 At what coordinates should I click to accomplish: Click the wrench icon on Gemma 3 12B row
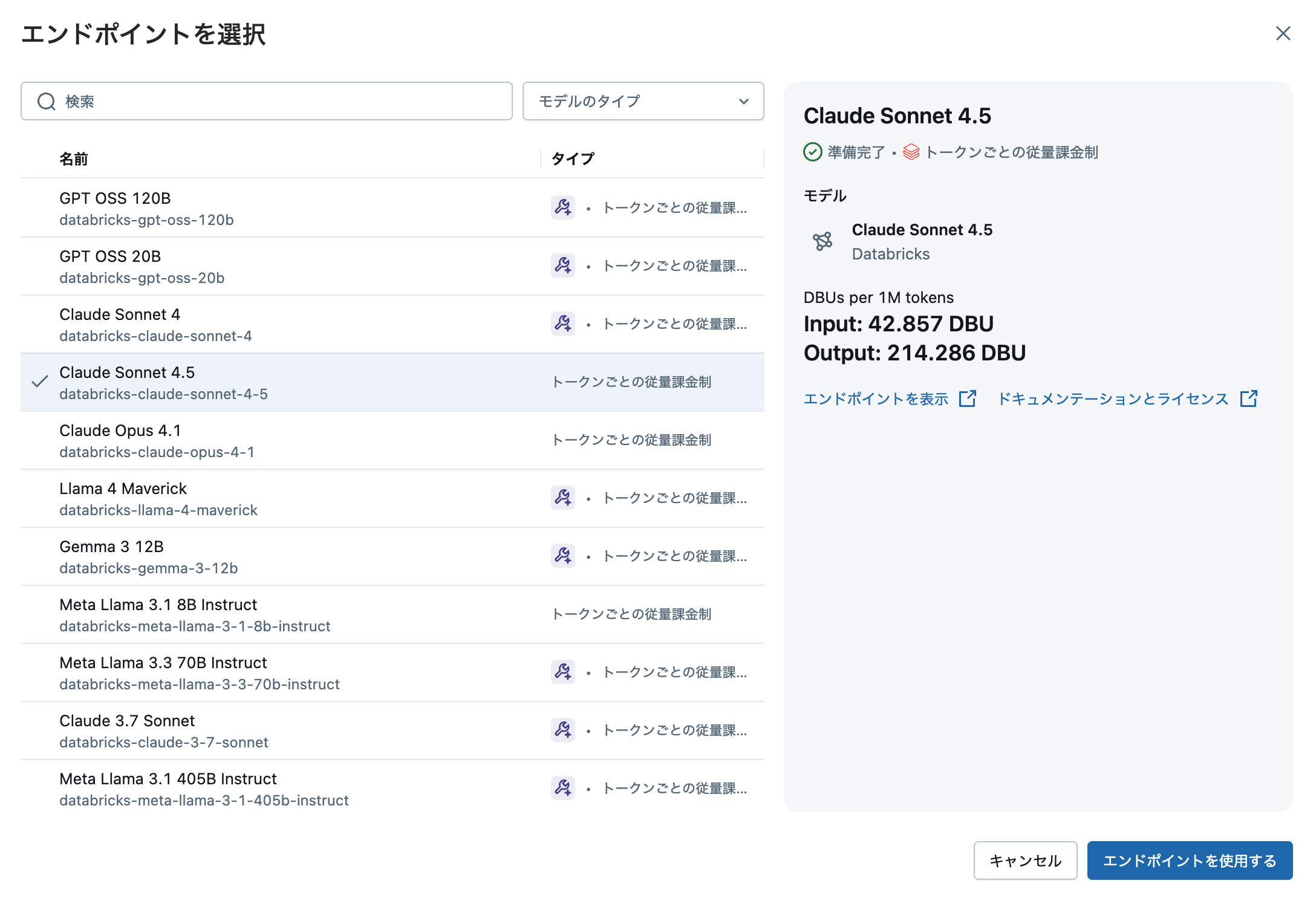[562, 556]
